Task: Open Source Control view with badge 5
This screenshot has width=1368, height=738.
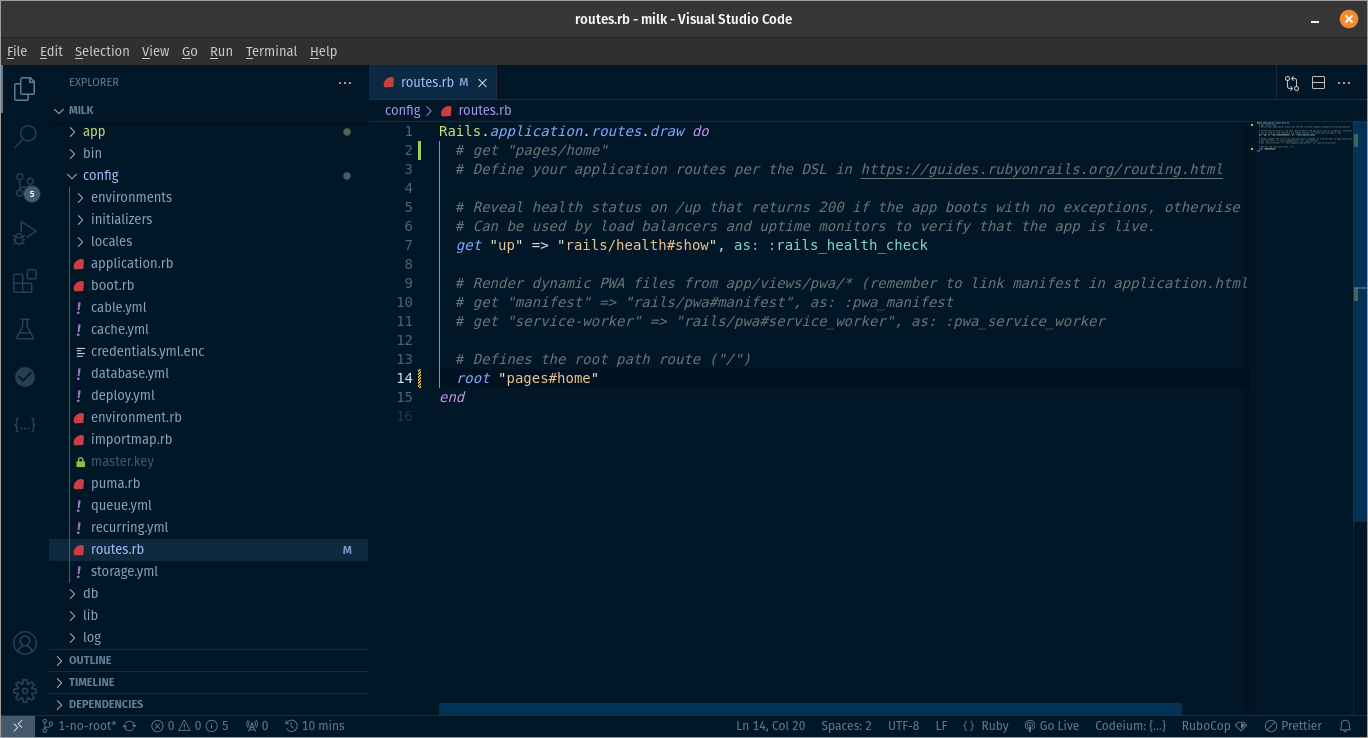Action: coord(25,185)
